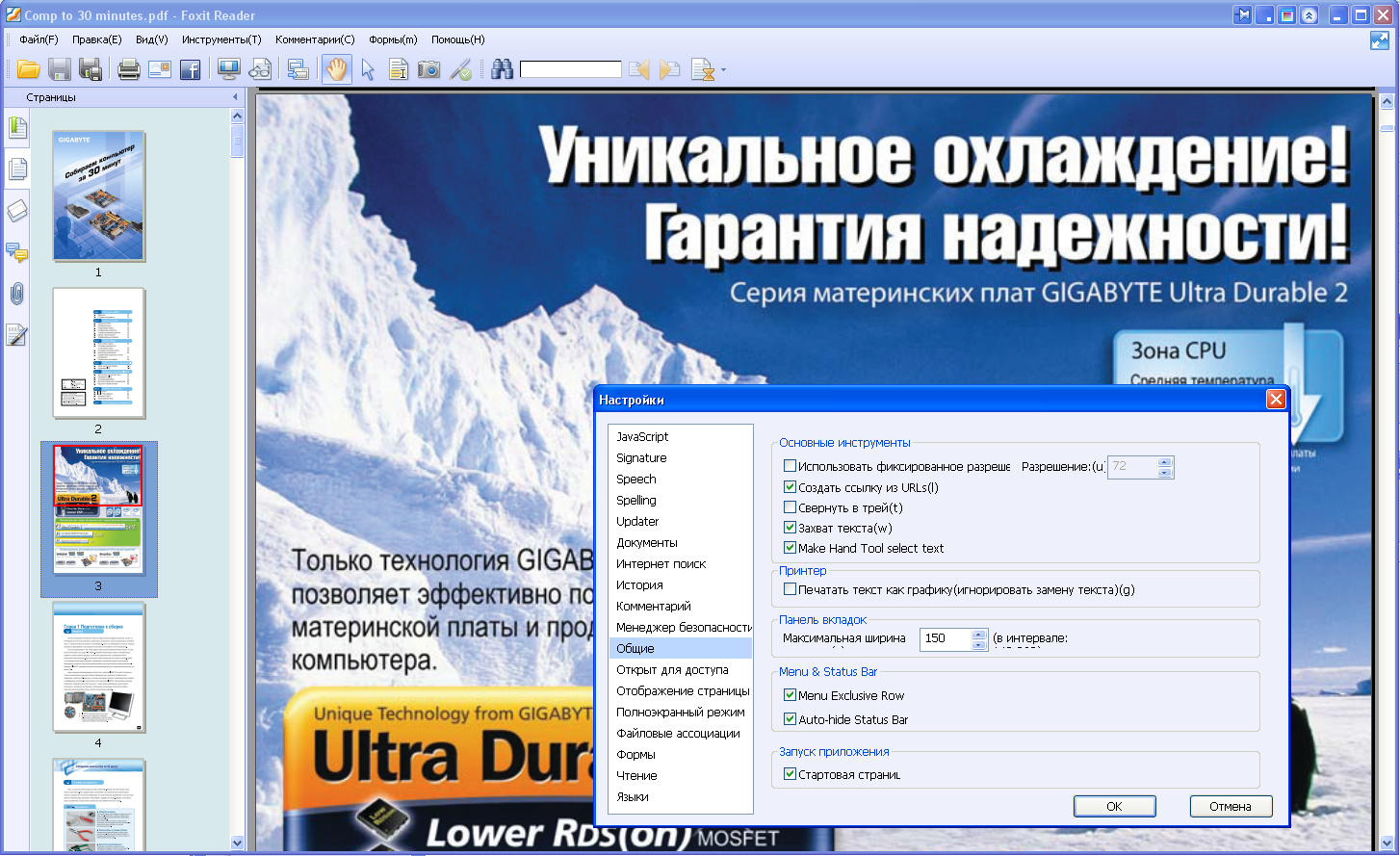Screen dimensions: 1400x856
Task: Enable Свернуть в трей checkbox
Action: pyautogui.click(x=790, y=507)
